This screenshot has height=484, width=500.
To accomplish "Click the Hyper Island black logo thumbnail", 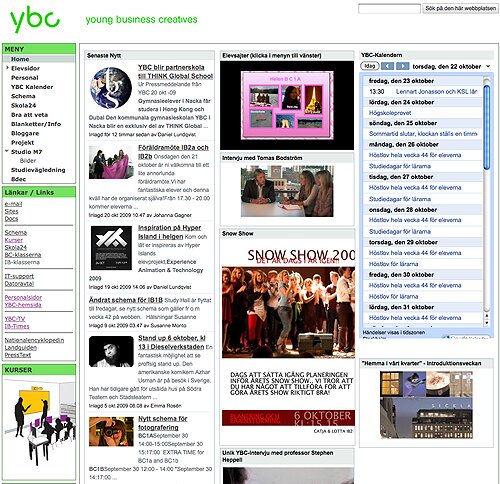I will click(111, 248).
